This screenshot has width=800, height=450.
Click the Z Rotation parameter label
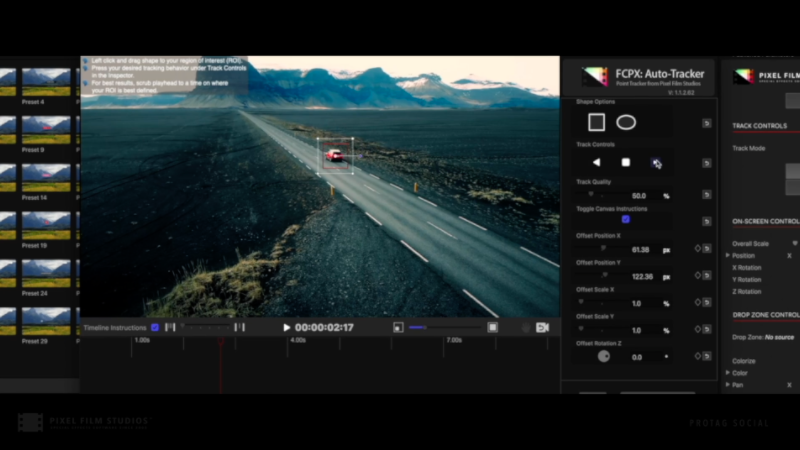[x=746, y=292]
